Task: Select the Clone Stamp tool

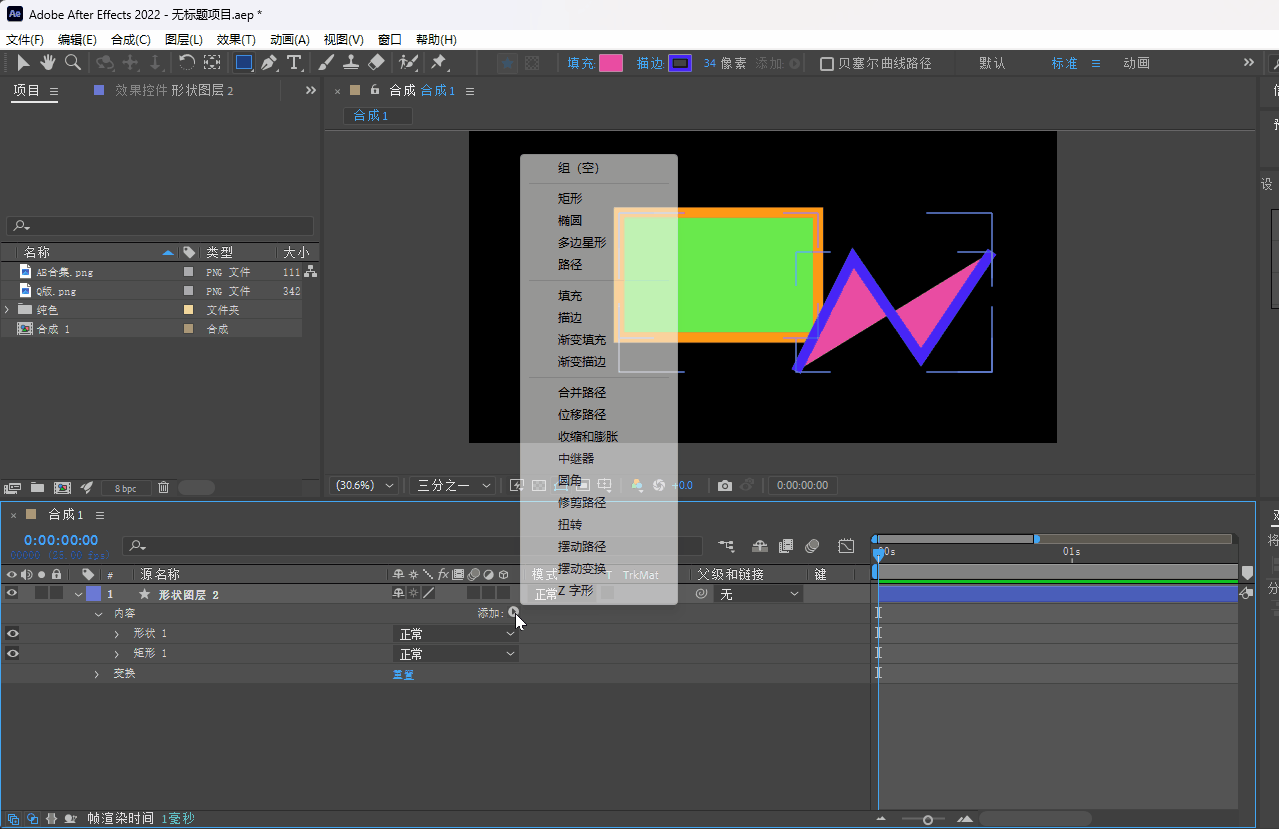Action: pyautogui.click(x=351, y=63)
